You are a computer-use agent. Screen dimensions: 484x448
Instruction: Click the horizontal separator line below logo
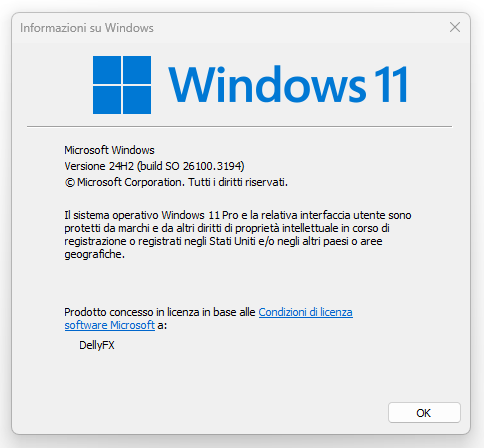pyautogui.click(x=239, y=127)
